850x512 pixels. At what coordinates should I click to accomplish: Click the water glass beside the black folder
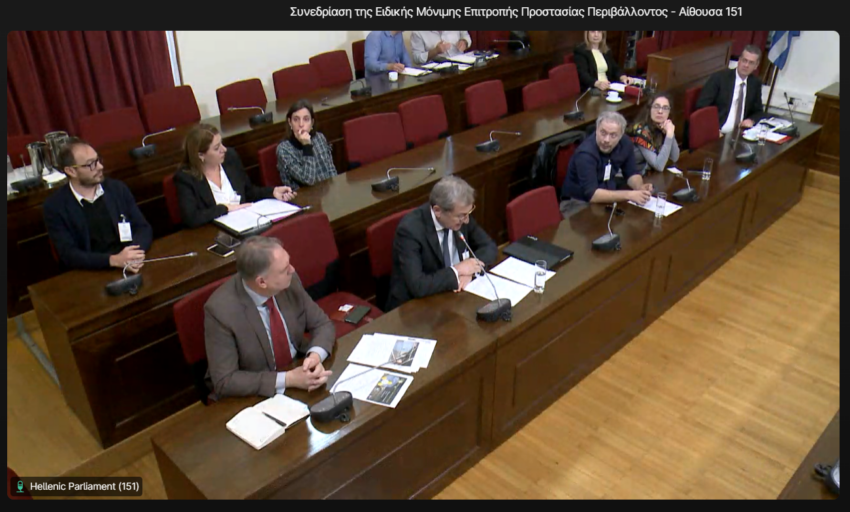click(x=540, y=276)
